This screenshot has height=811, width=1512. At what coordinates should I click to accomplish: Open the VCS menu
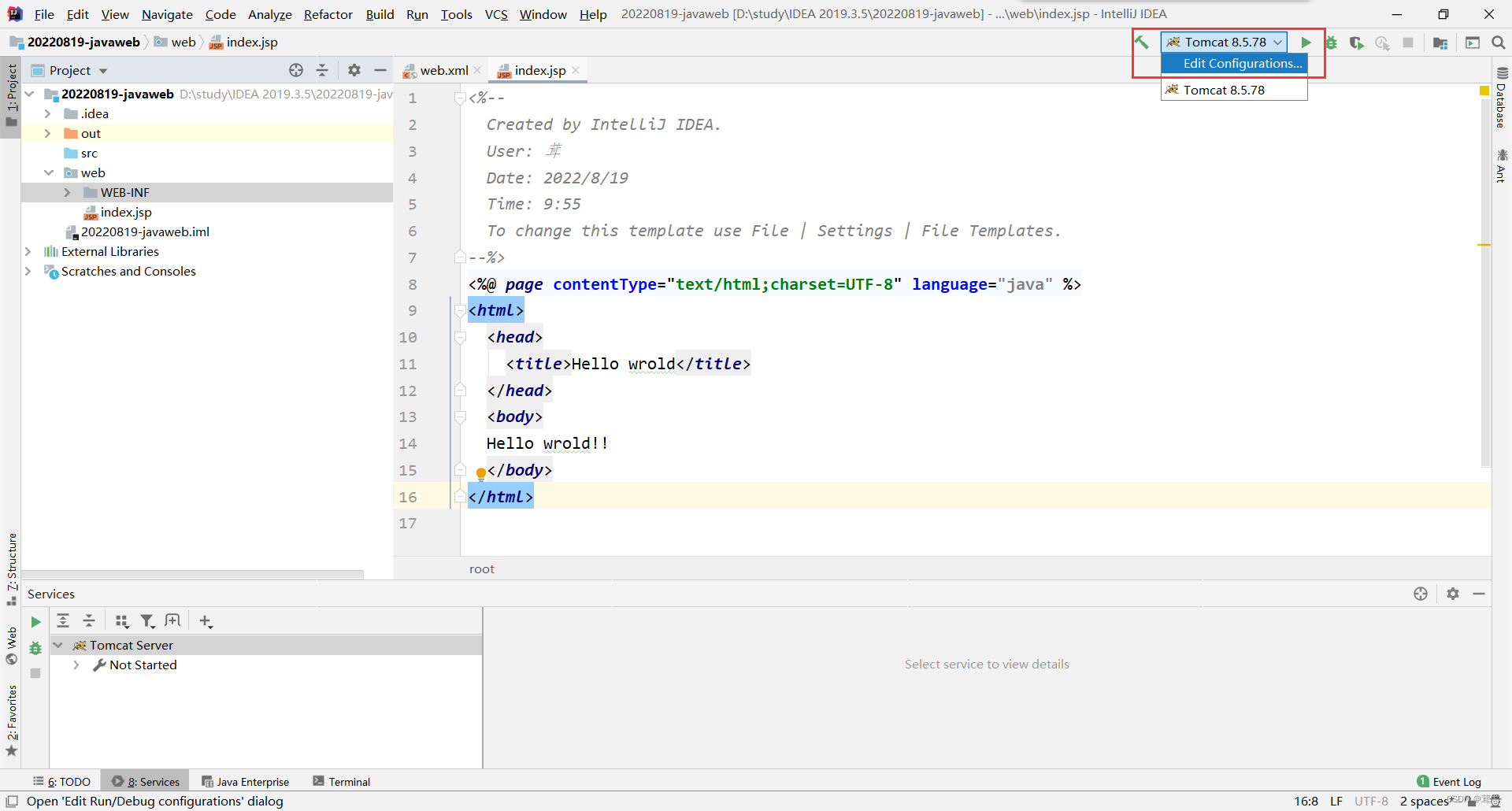pyautogui.click(x=496, y=14)
